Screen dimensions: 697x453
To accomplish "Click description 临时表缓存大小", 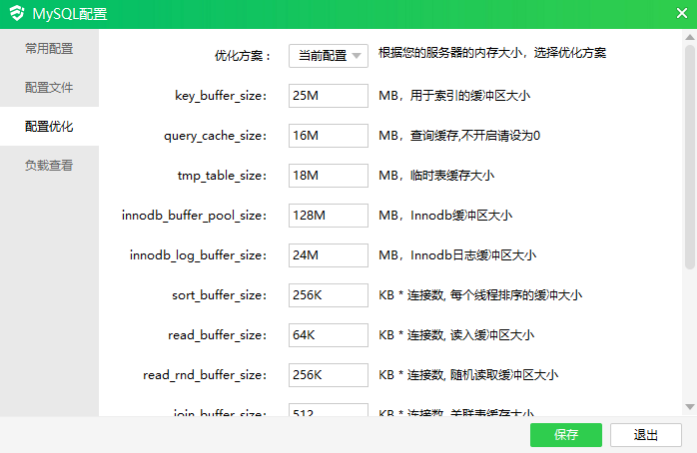I will tap(452, 176).
